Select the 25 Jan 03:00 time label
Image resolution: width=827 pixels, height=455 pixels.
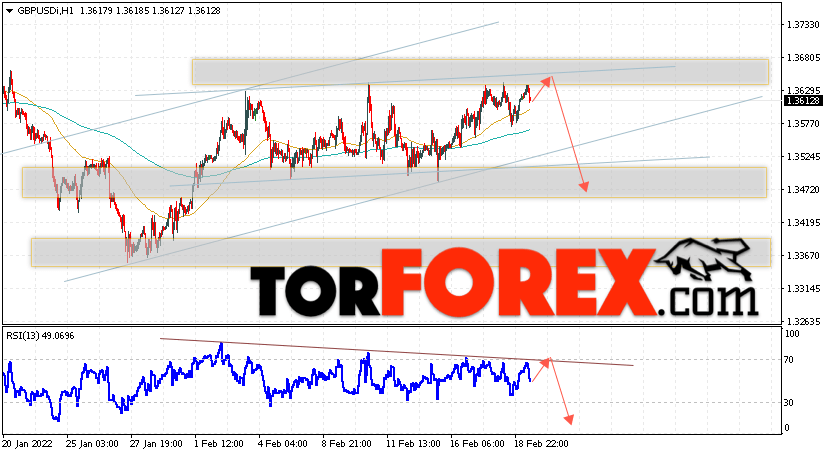(x=92, y=444)
